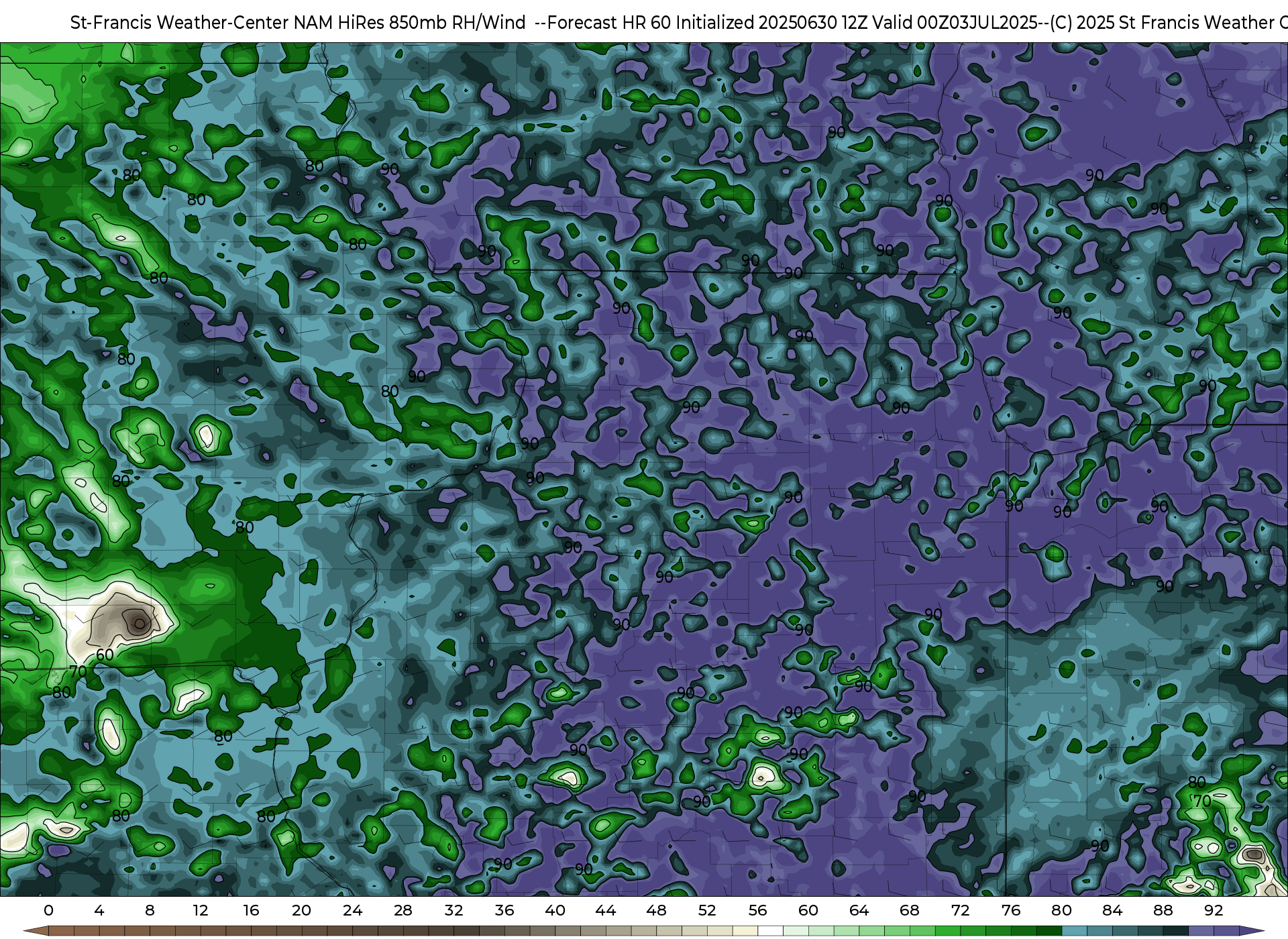Click the color scale tick label "64"
The image size is (1288, 939).
tap(859, 910)
